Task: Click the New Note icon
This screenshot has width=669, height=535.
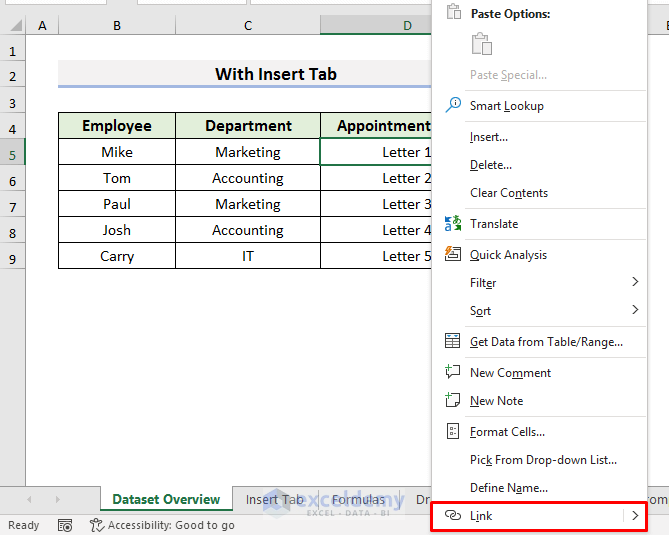Action: coord(453,400)
